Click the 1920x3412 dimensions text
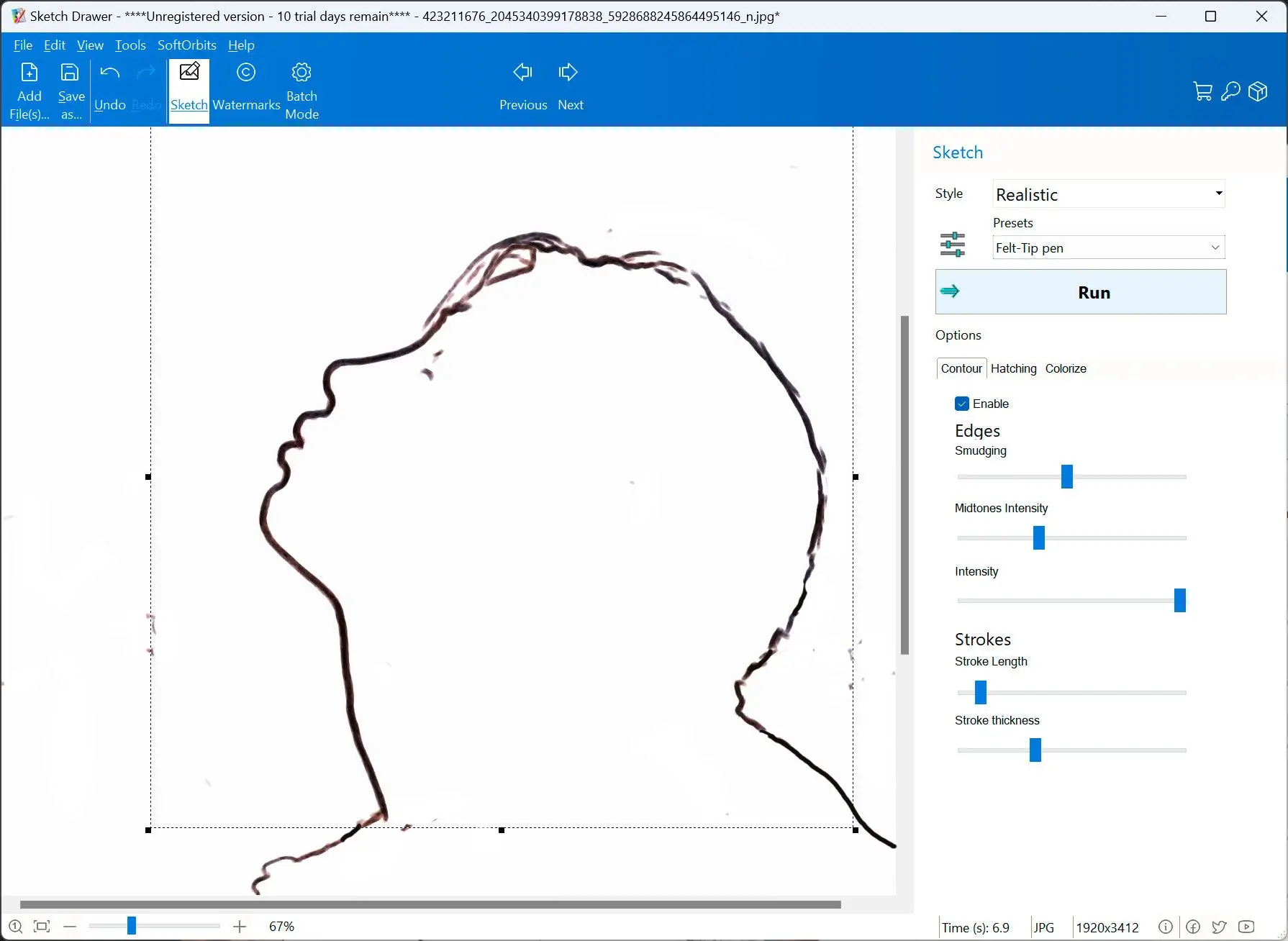1288x941 pixels. [x=1107, y=928]
